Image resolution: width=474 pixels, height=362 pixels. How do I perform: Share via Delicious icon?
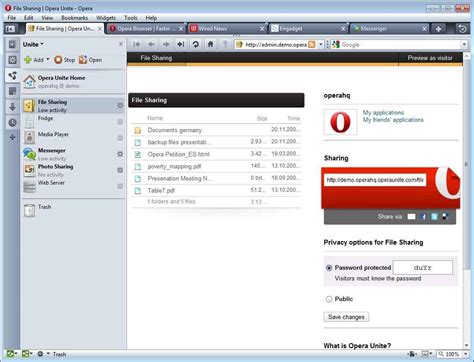point(445,217)
